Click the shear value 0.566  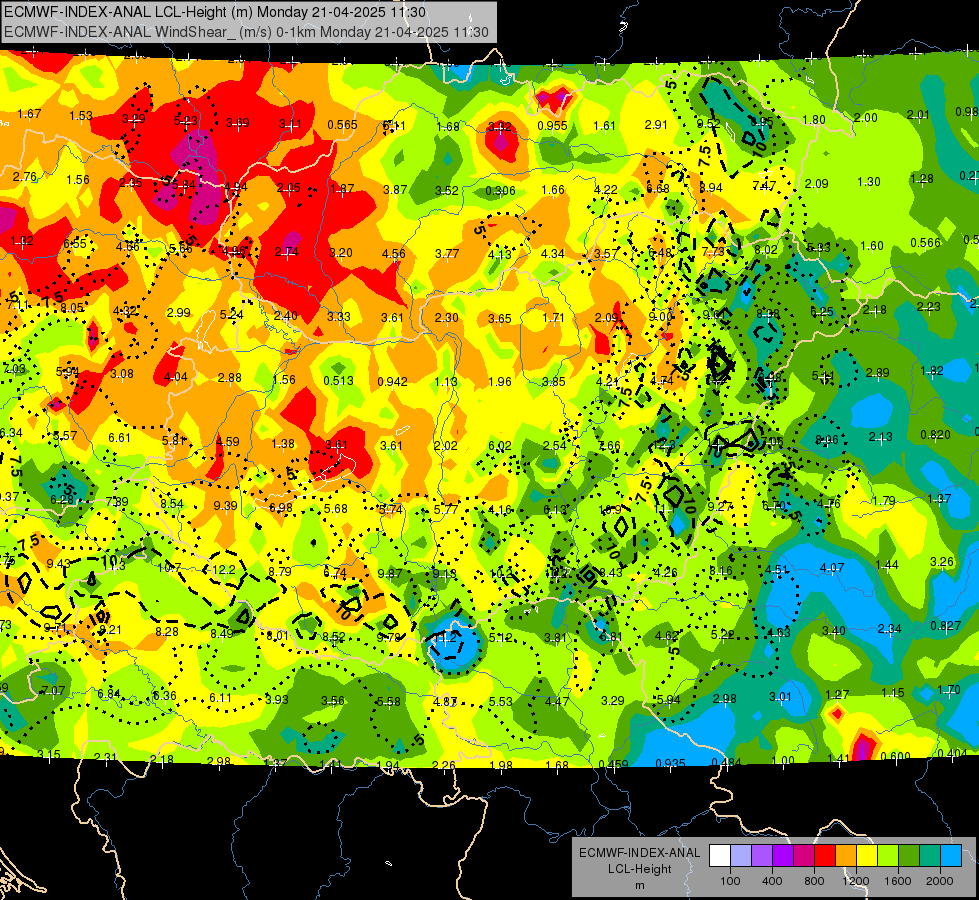[x=925, y=242]
